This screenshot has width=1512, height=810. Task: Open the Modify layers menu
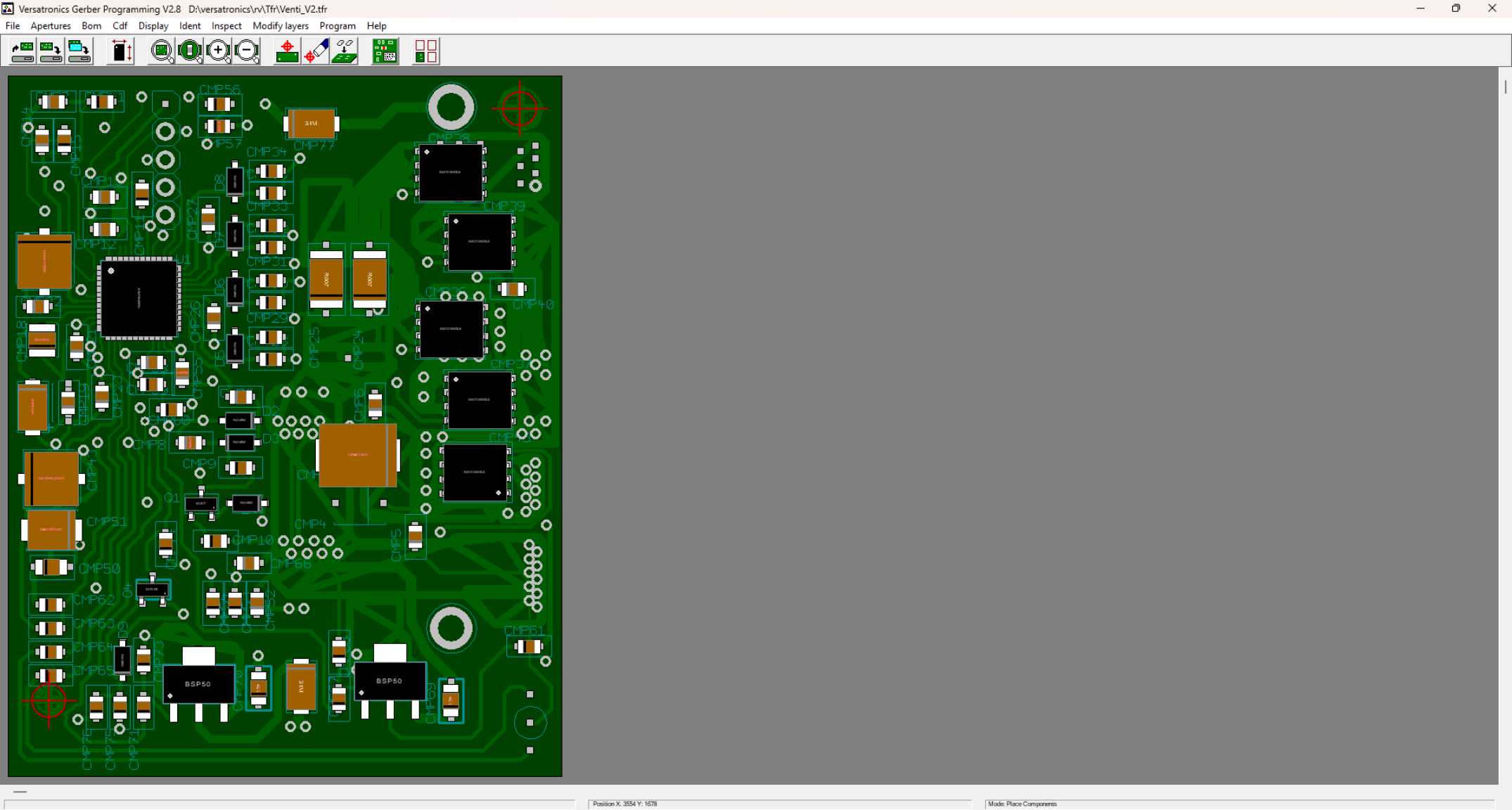(x=280, y=26)
